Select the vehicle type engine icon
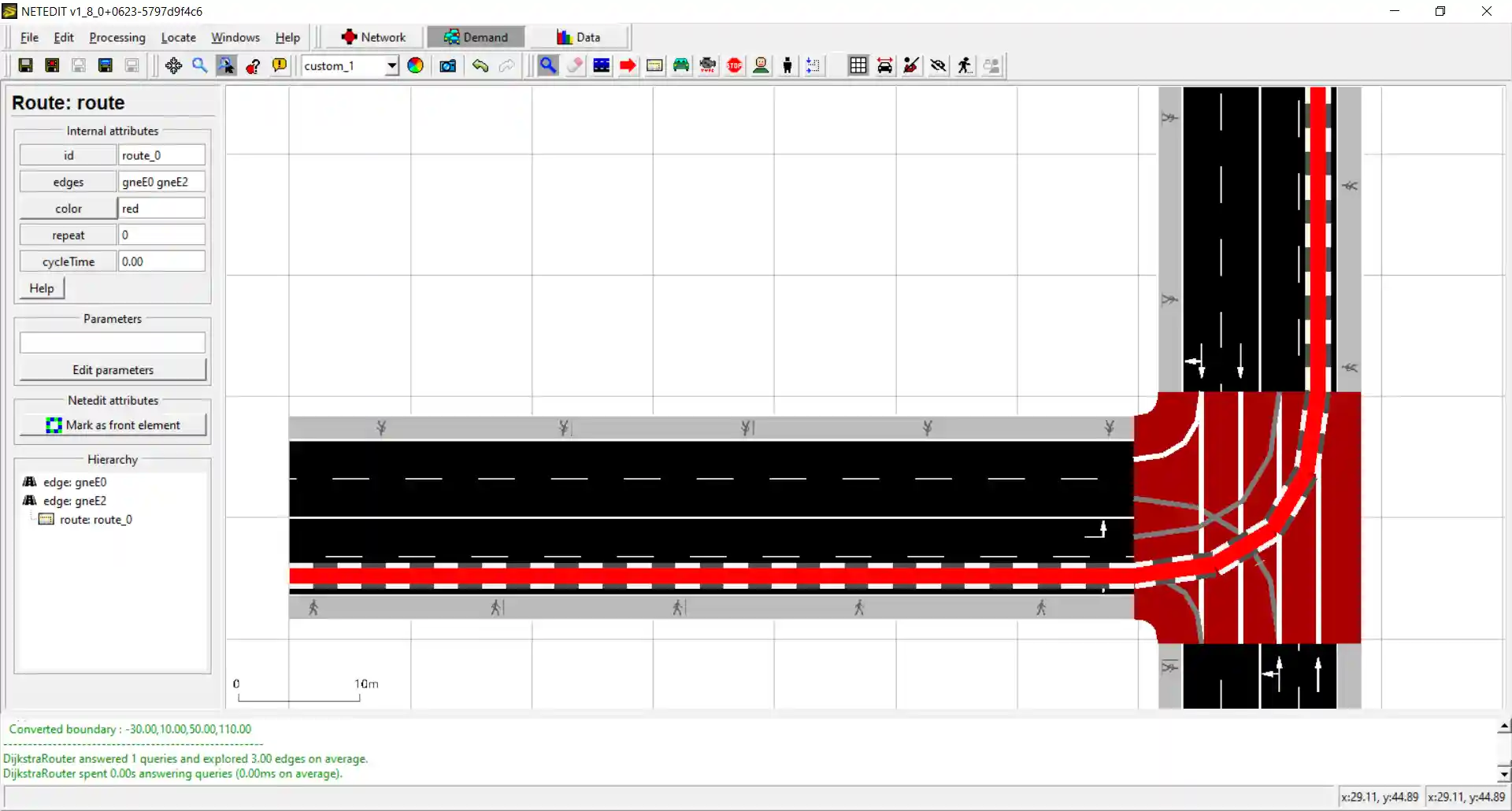The height and width of the screenshot is (811, 1512). point(707,66)
